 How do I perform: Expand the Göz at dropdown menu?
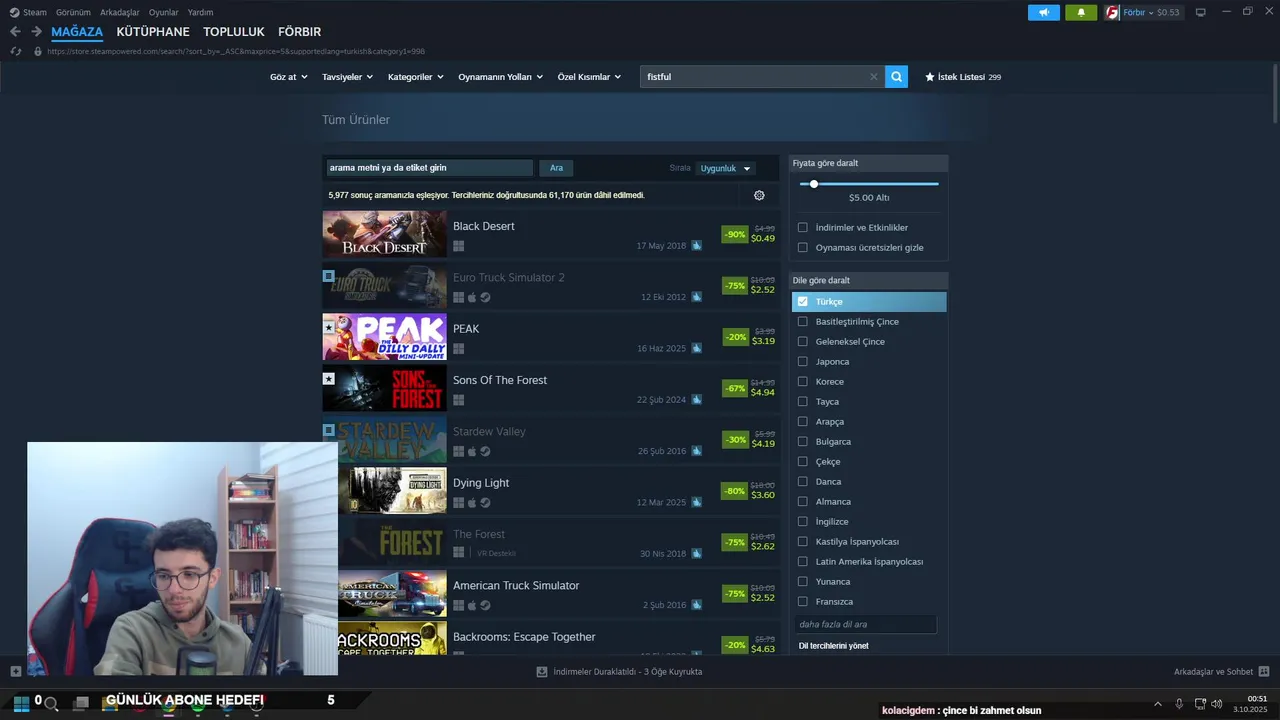click(288, 77)
